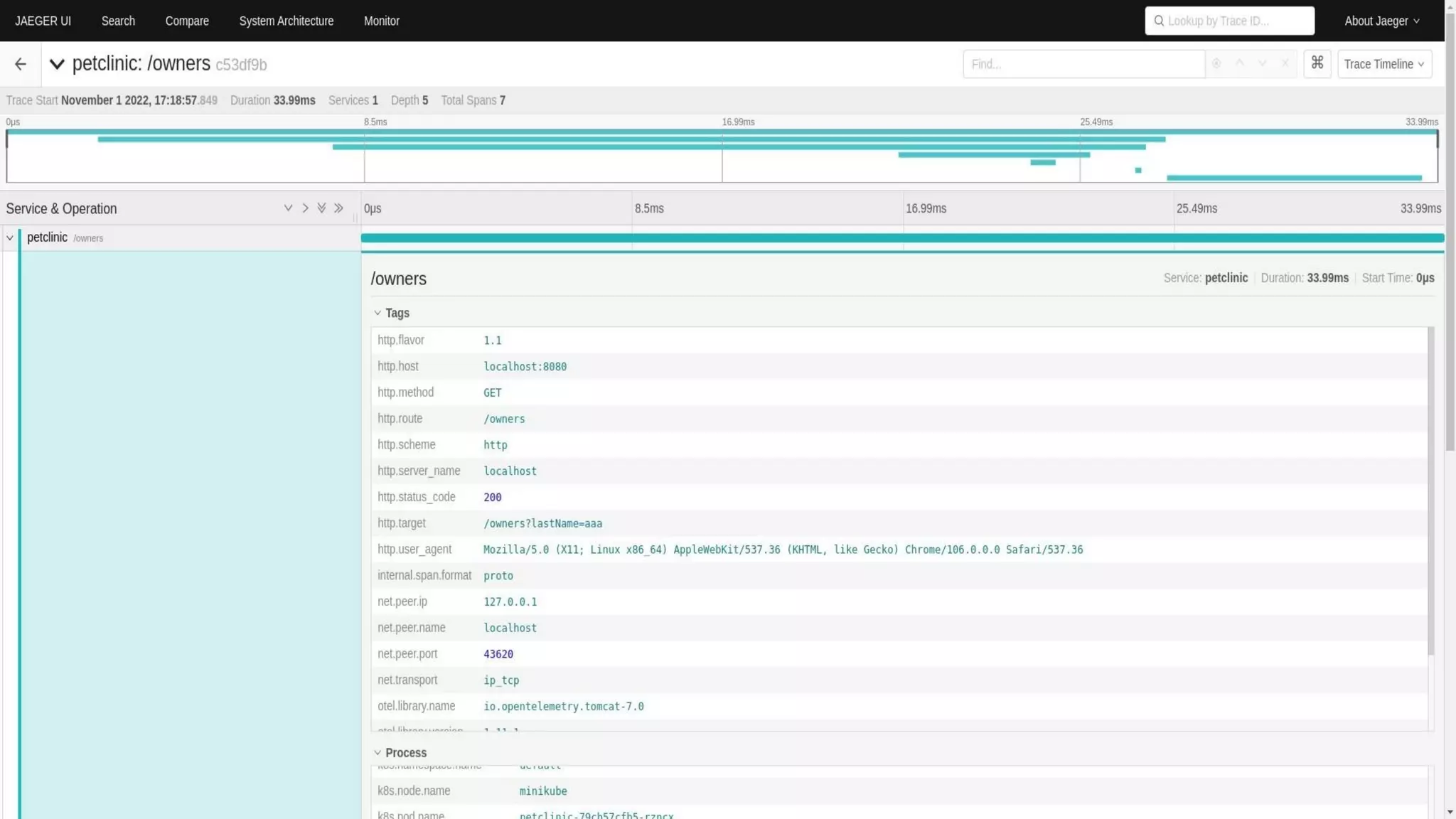
Task: Click the locate-matches target icon
Action: click(1216, 64)
